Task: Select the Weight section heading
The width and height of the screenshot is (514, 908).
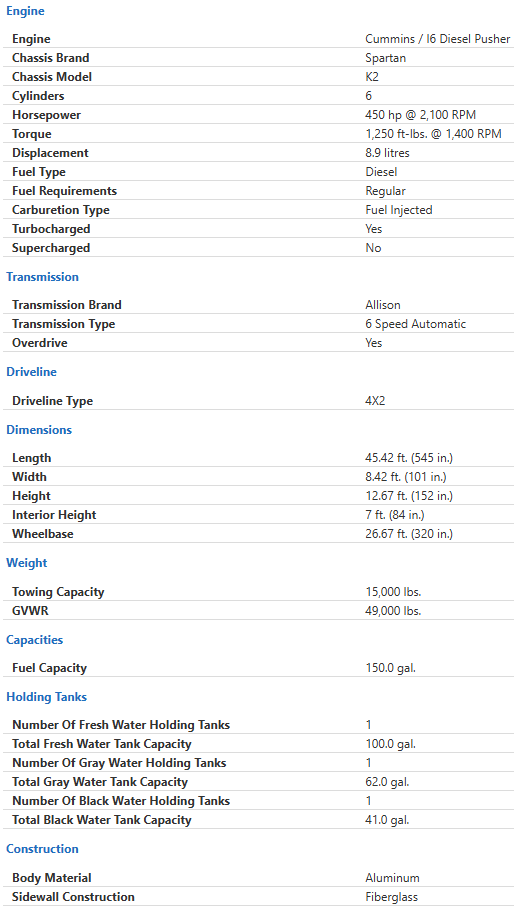Action: [27, 563]
